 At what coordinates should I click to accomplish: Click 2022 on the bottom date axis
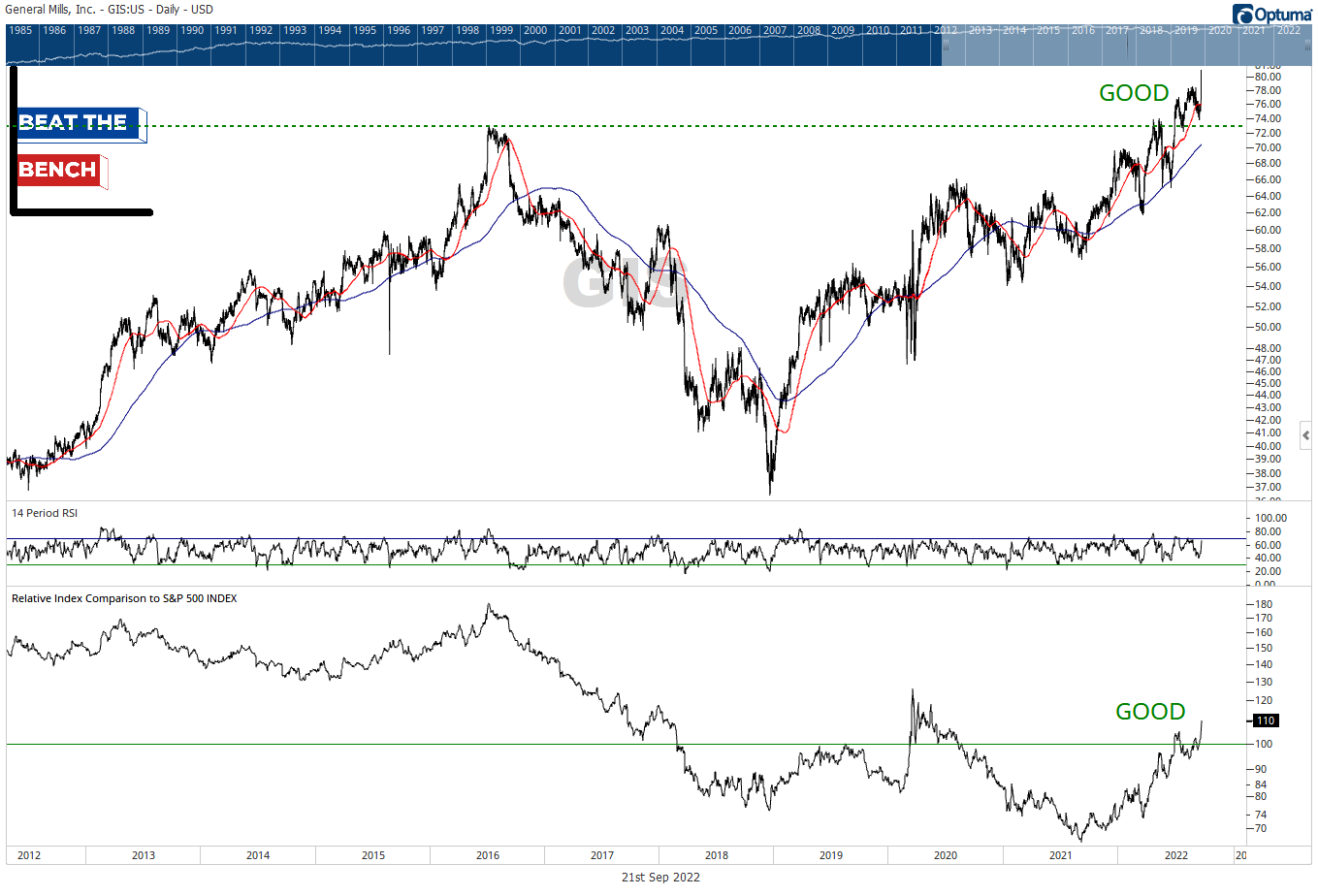[x=1176, y=855]
